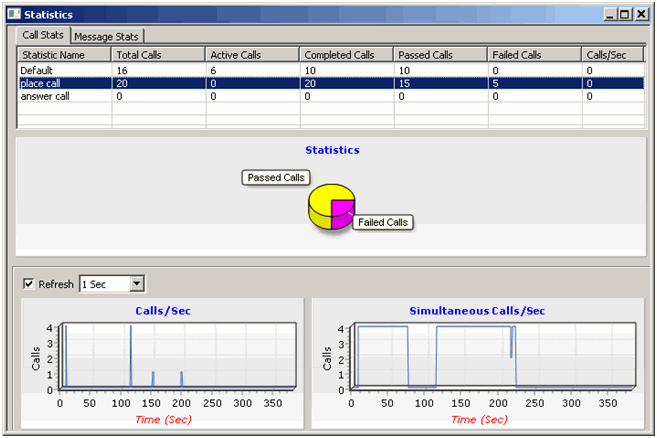Click the Statistics window title icon
The height and width of the screenshot is (438, 657).
tap(14, 14)
